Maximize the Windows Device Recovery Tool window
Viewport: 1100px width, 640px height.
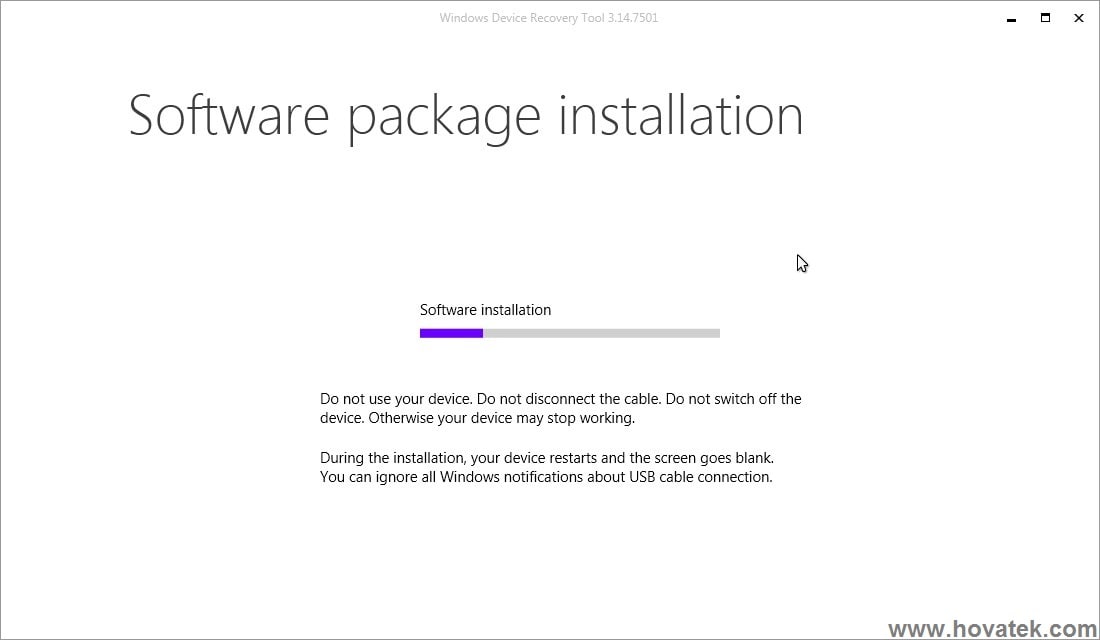(x=1045, y=18)
